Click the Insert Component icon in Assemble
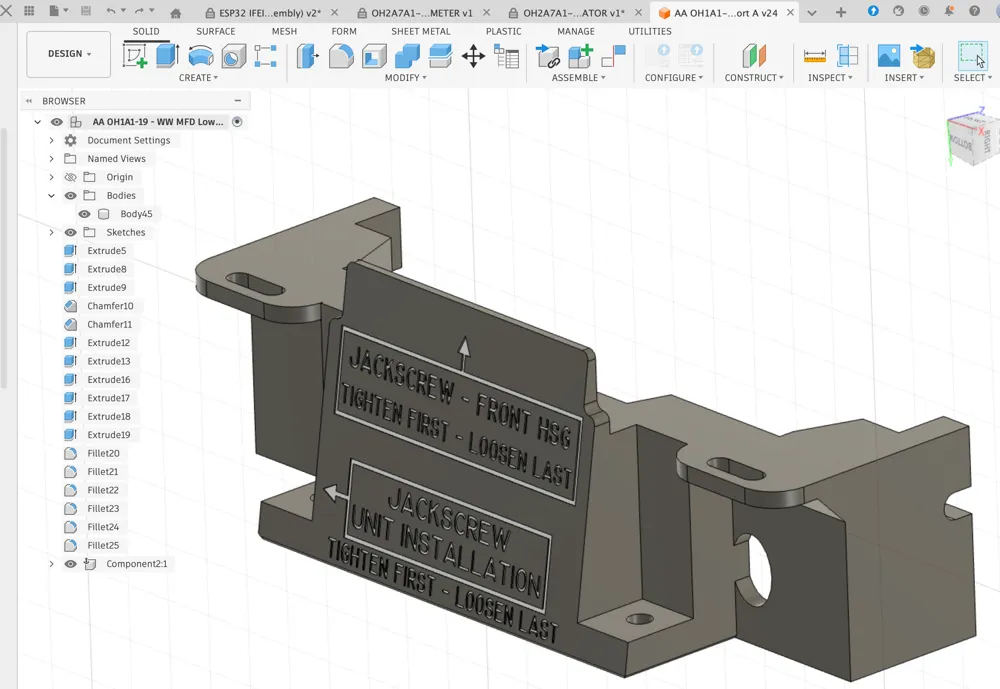1000x689 pixels. pyautogui.click(x=548, y=56)
